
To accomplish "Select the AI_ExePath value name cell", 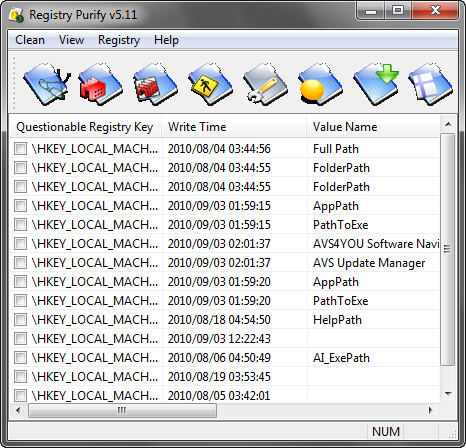I will coord(341,358).
